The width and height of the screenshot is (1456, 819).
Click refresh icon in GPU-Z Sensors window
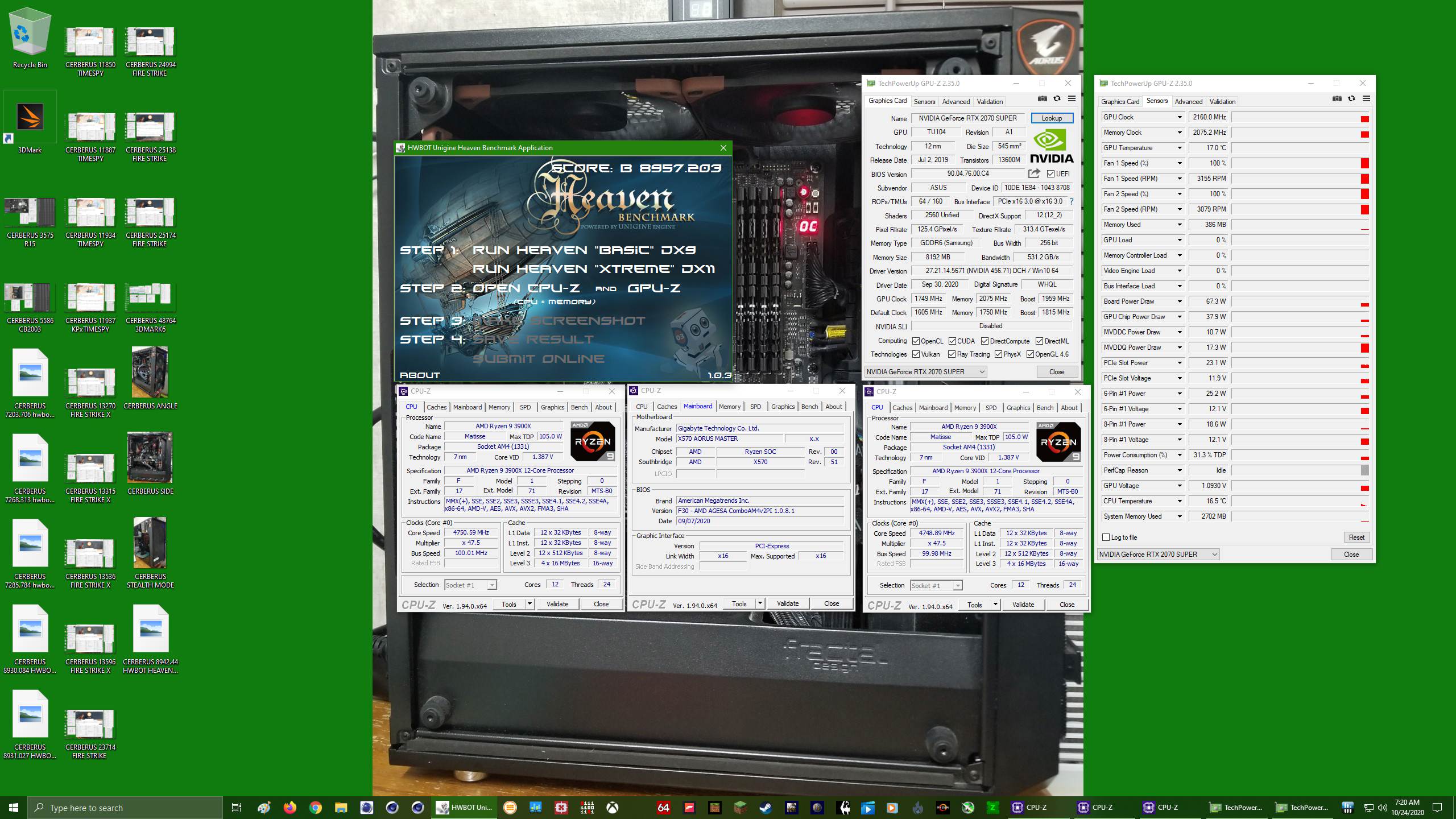click(x=1351, y=98)
